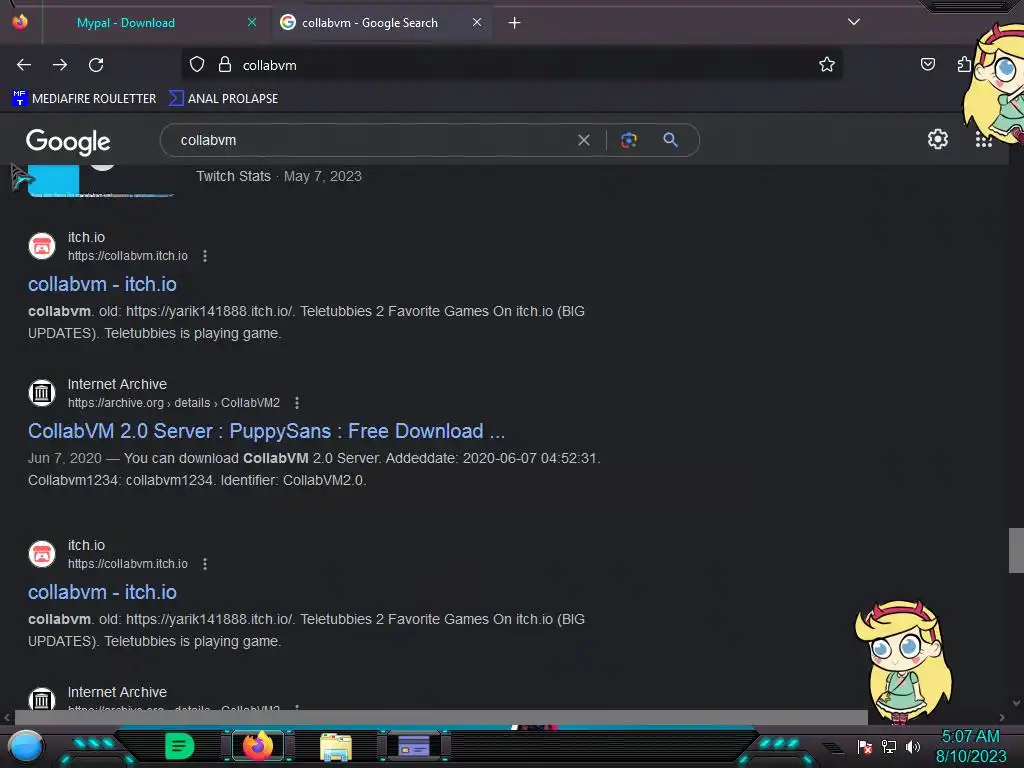Click the Google logo
Image resolution: width=1024 pixels, height=768 pixels.
coord(68,141)
